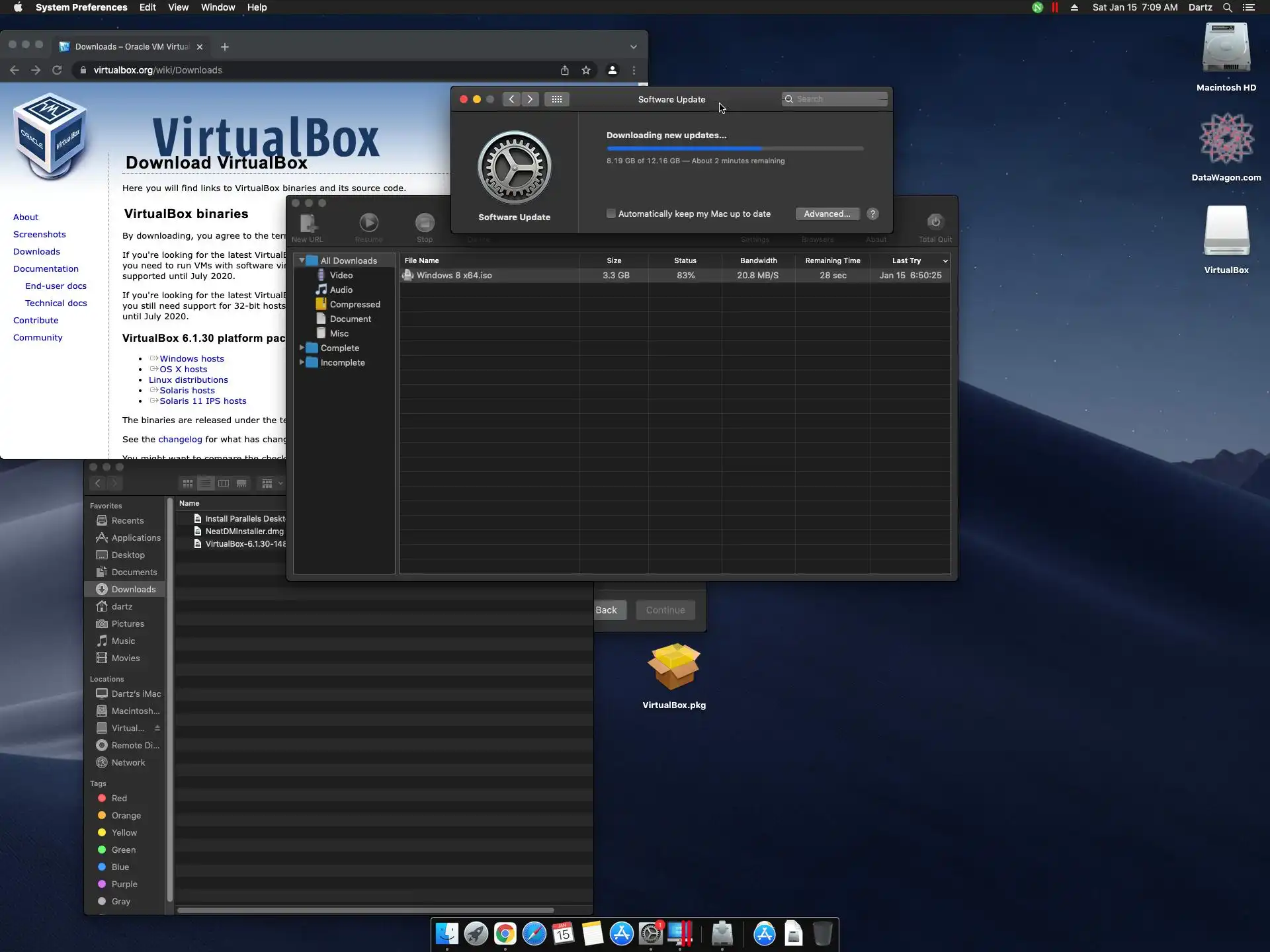Open the Window menu in menu bar
Screen dimensions: 1270x952
point(218,7)
